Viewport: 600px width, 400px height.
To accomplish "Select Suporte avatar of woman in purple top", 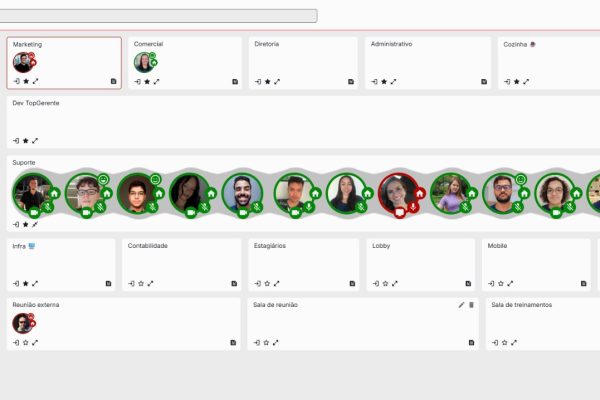I will click(x=450, y=193).
